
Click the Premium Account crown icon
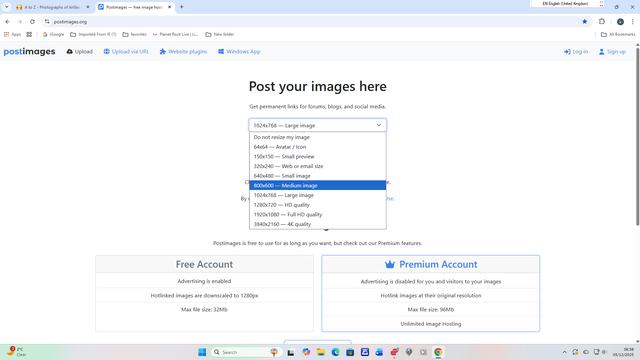390,264
